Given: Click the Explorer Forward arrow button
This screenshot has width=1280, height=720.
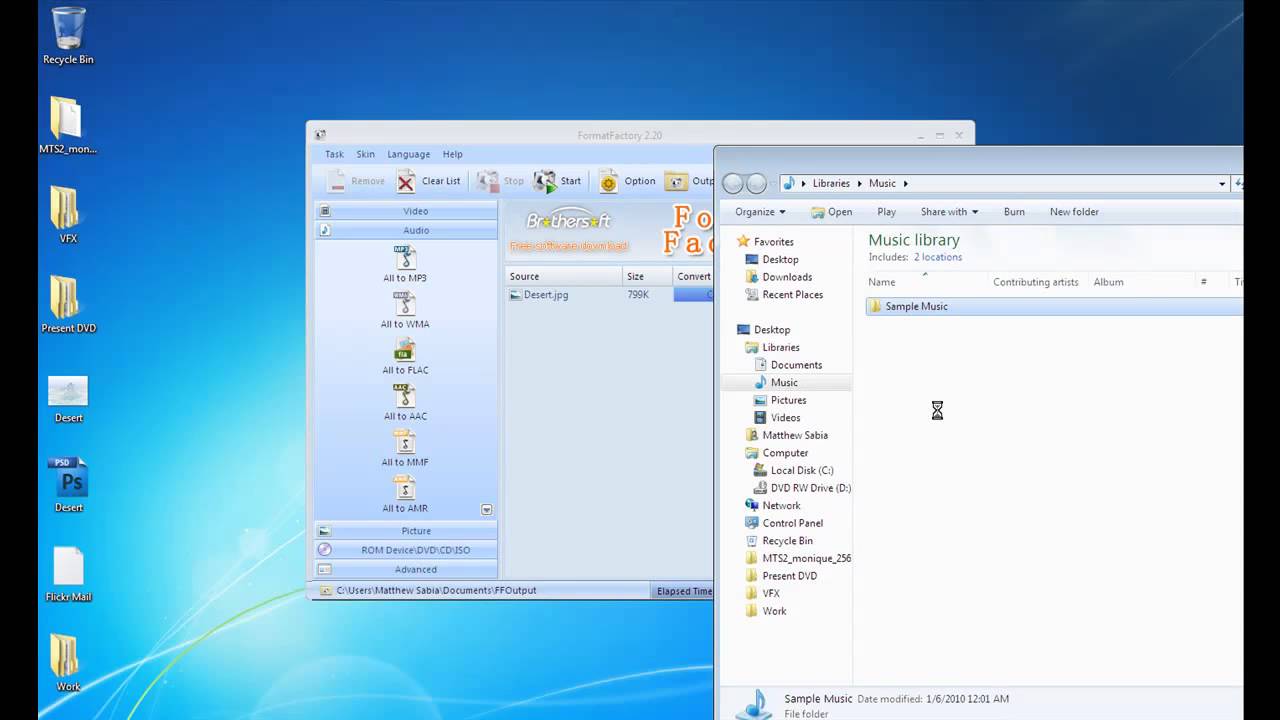Looking at the screenshot, I should pos(756,183).
